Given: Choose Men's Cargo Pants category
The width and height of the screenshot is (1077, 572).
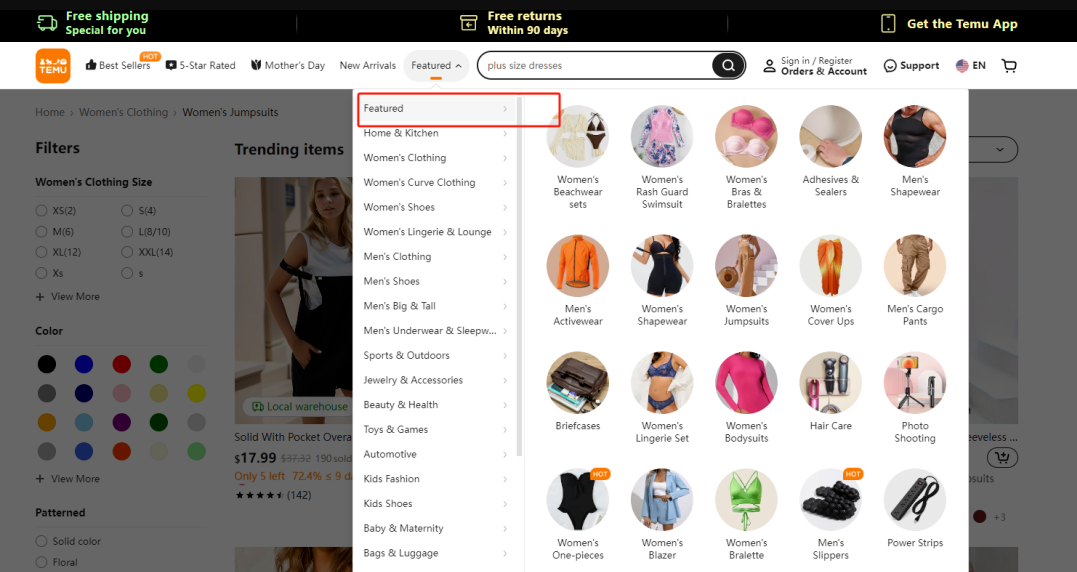Looking at the screenshot, I should tap(915, 281).
